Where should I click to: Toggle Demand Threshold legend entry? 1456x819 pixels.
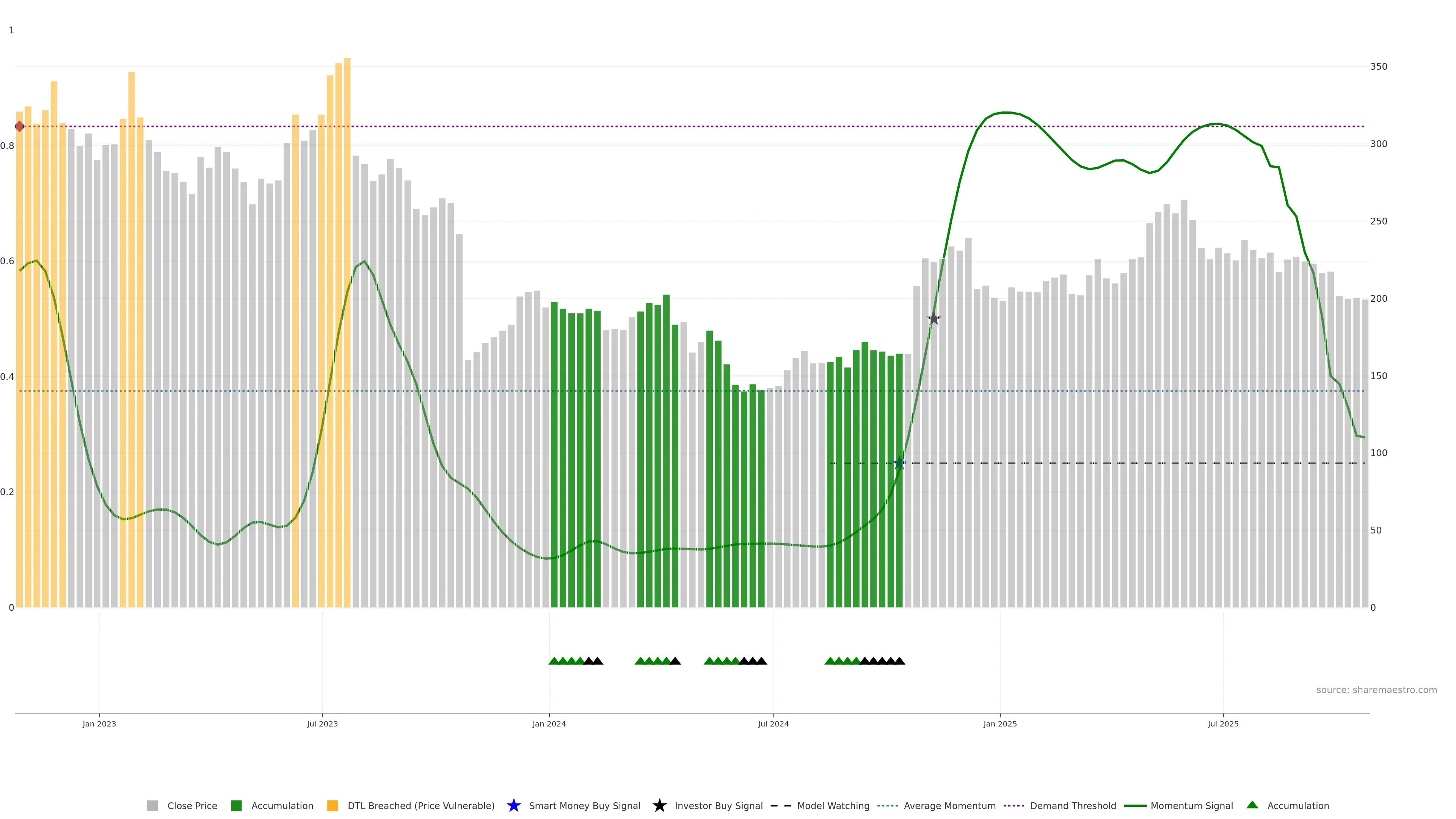[1073, 805]
